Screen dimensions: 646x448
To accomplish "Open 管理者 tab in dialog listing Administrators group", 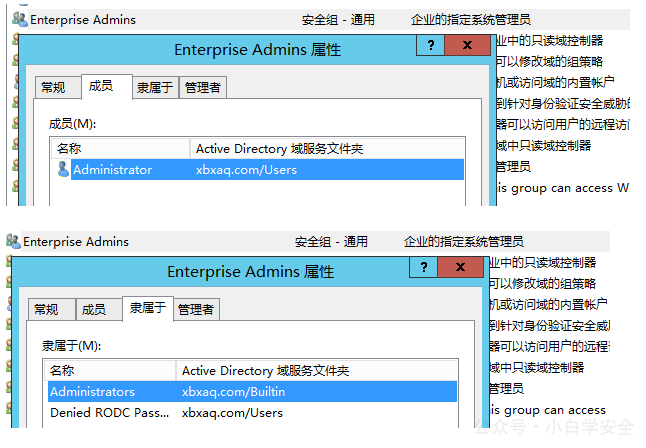I will [x=196, y=310].
